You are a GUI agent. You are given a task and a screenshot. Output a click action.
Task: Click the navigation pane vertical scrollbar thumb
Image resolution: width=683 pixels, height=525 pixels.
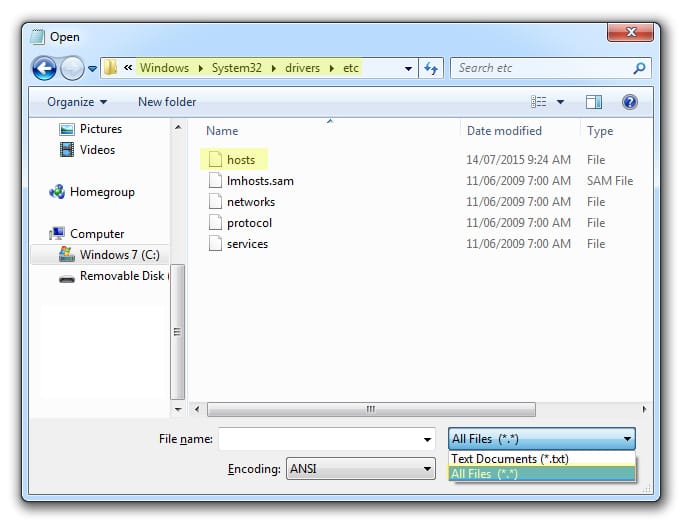coord(177,332)
